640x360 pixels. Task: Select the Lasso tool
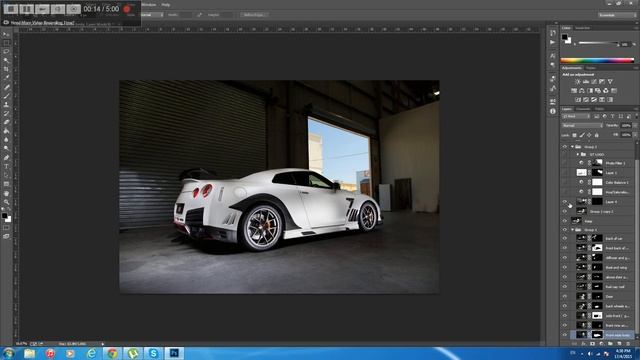pyautogui.click(x=6, y=52)
